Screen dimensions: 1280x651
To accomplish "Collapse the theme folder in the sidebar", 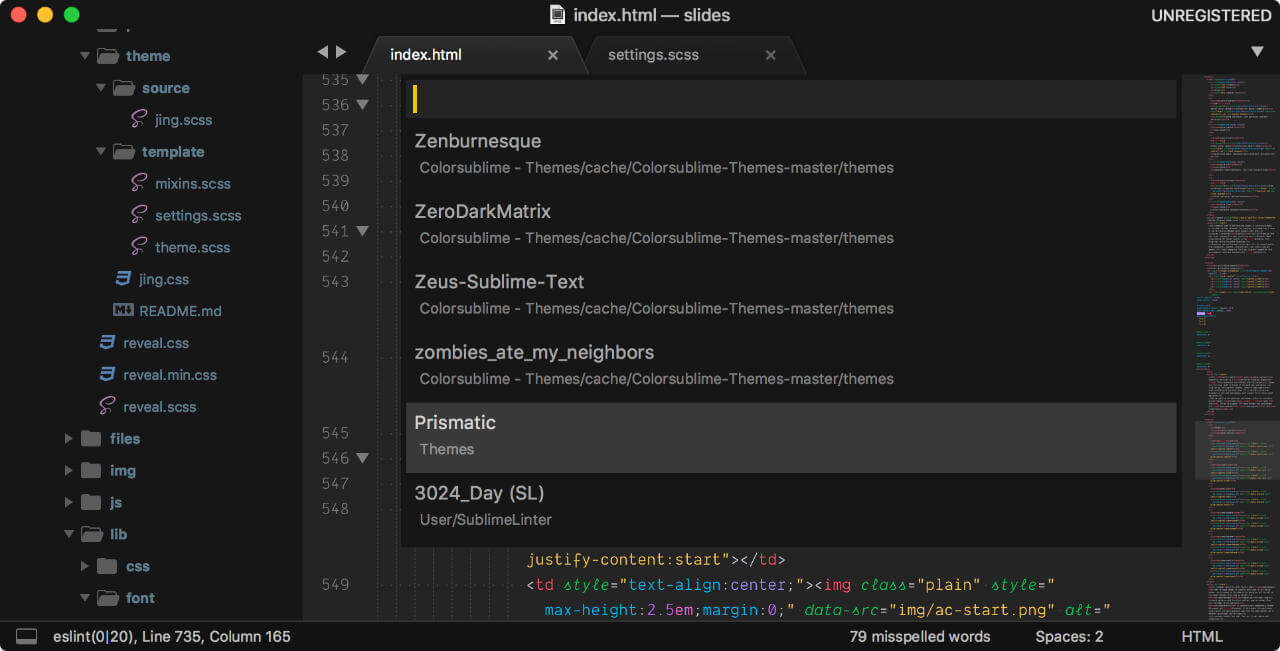I will point(85,56).
